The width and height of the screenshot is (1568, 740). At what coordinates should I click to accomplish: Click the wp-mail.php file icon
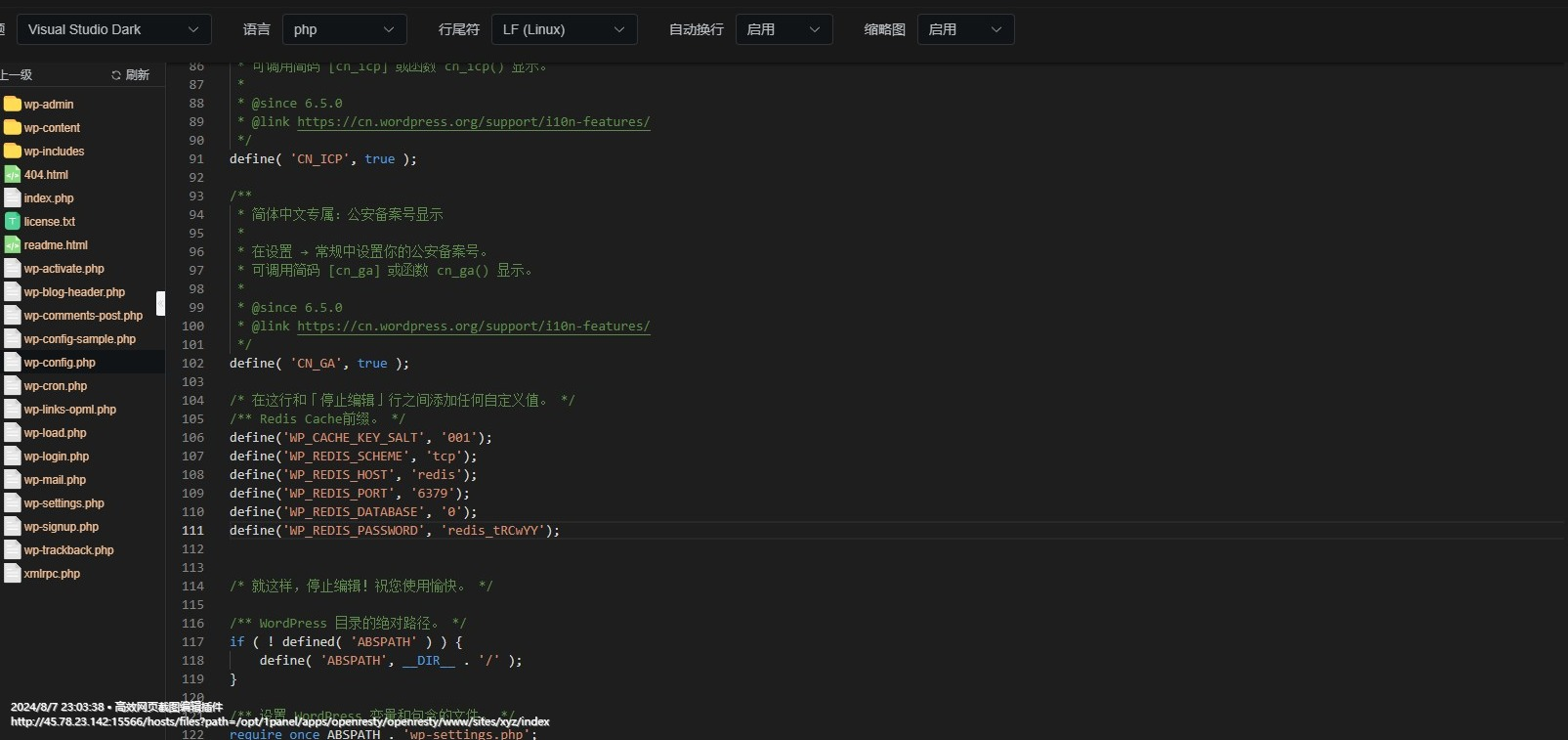point(13,479)
